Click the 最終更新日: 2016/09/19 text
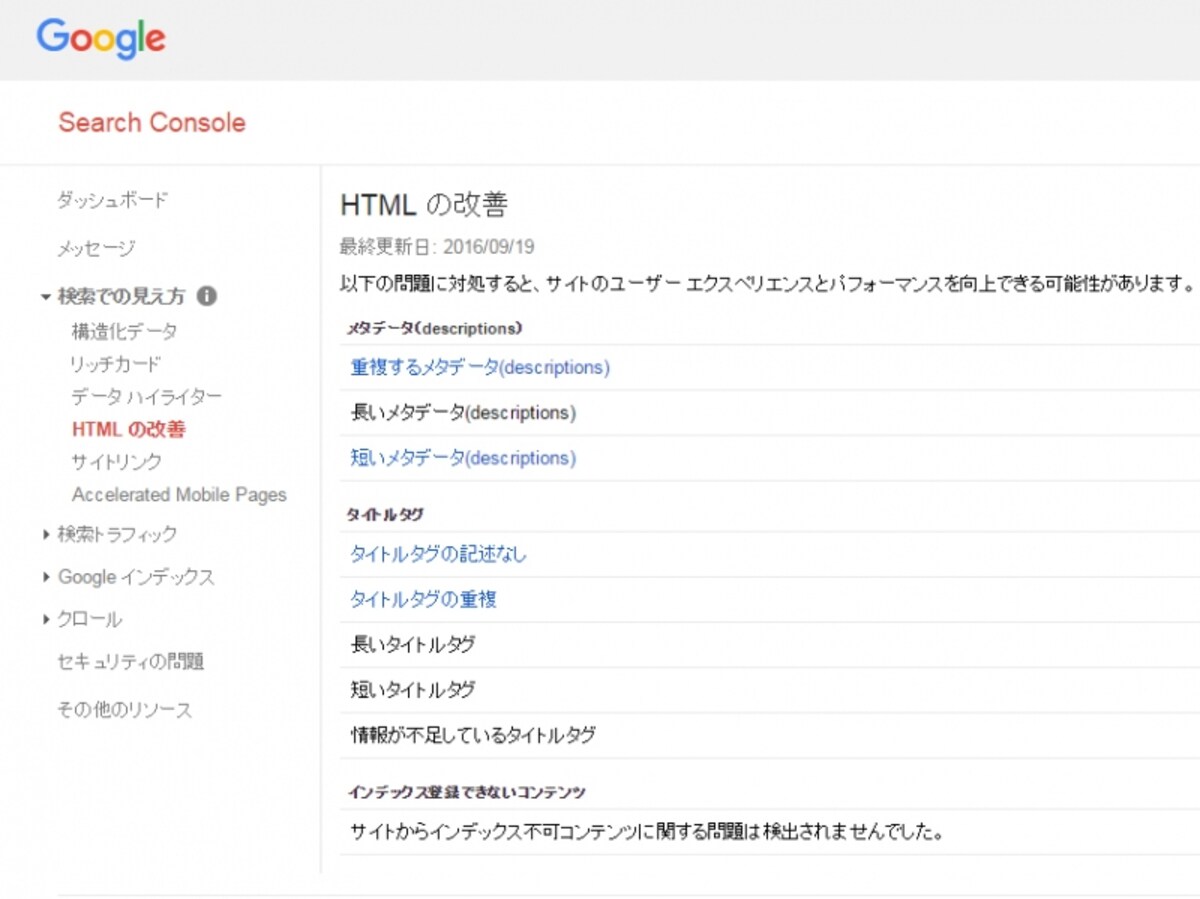Image resolution: width=1200 pixels, height=899 pixels. pos(438,247)
